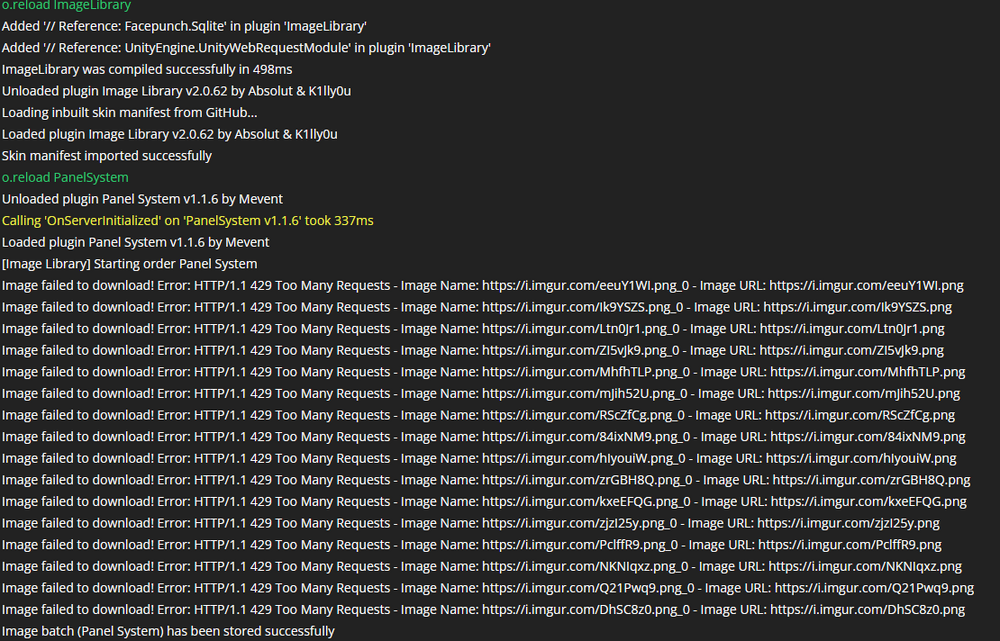
Task: Open the Image URL link for Ik9YSZS.png
Action: (857, 307)
